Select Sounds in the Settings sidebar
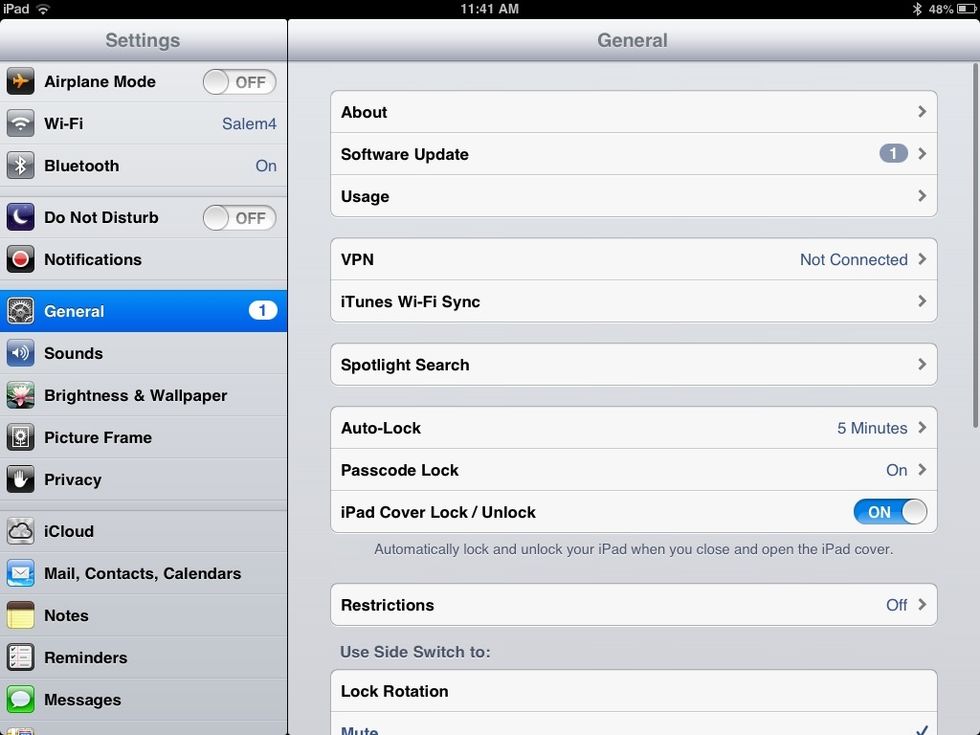Screen dimensions: 980x735 pyautogui.click(x=143, y=353)
